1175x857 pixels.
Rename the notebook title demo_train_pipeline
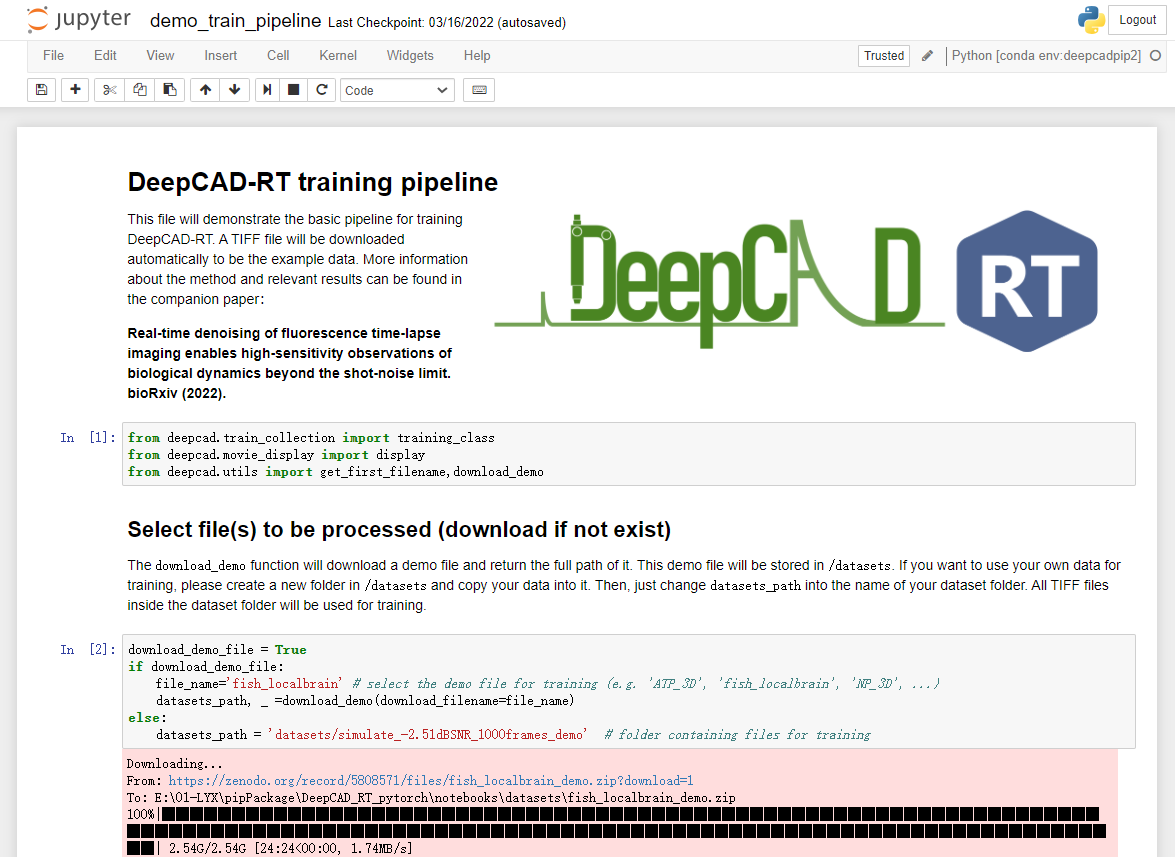(235, 20)
